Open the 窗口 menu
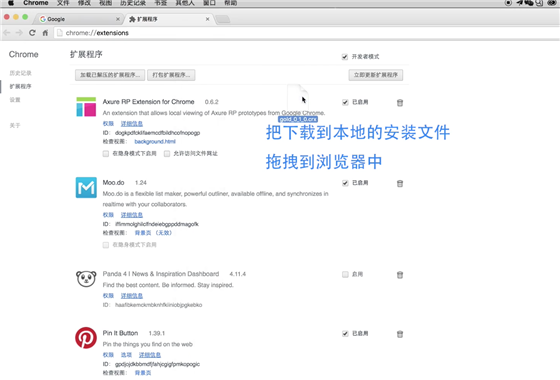 click(x=209, y=3)
